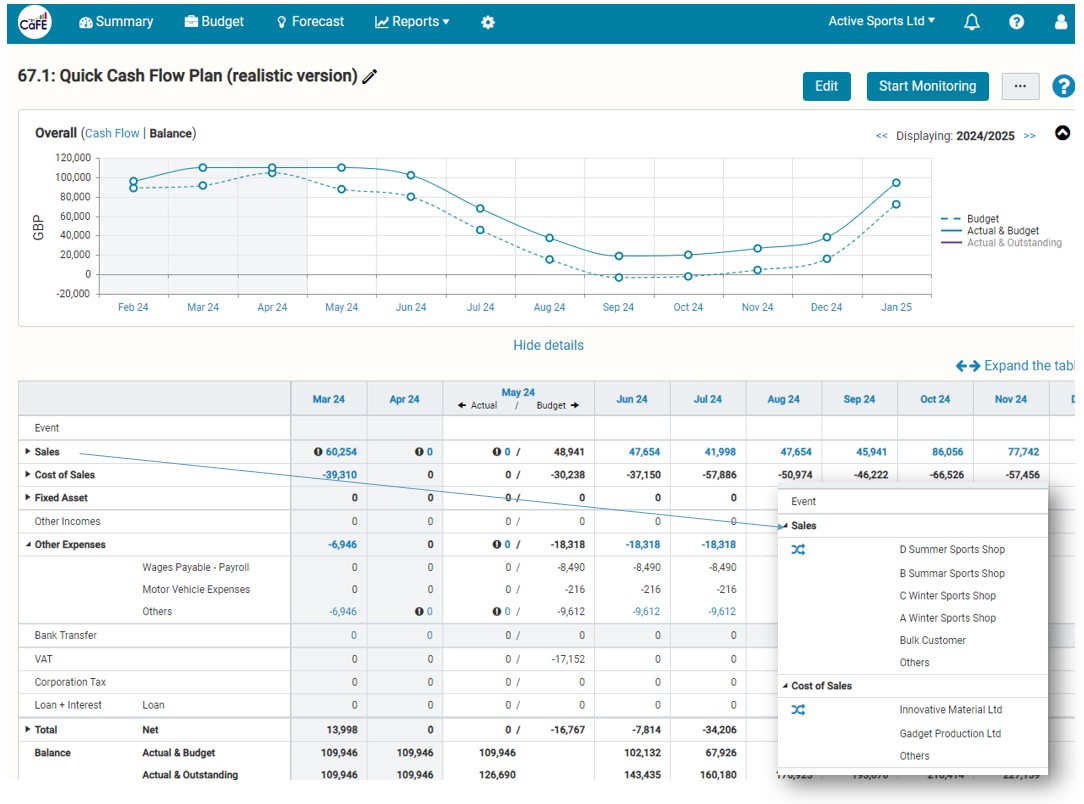The image size is (1084, 804).
Task: Open the user profile icon
Action: 1060,22
